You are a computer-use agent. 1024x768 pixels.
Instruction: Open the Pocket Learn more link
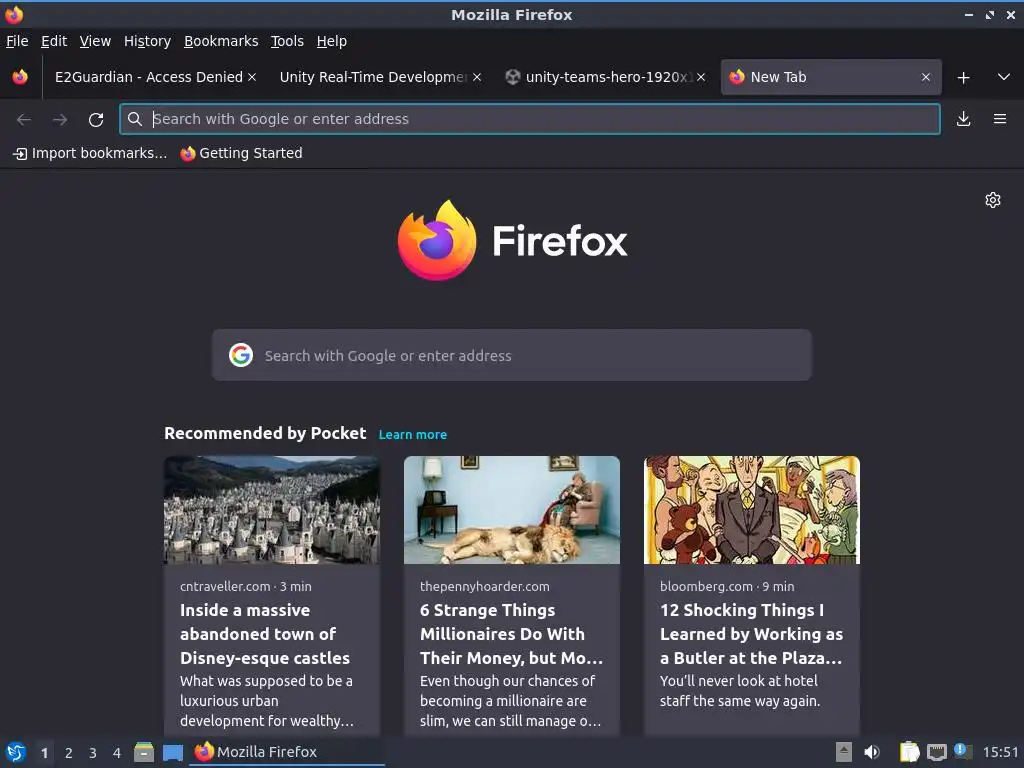click(x=413, y=435)
